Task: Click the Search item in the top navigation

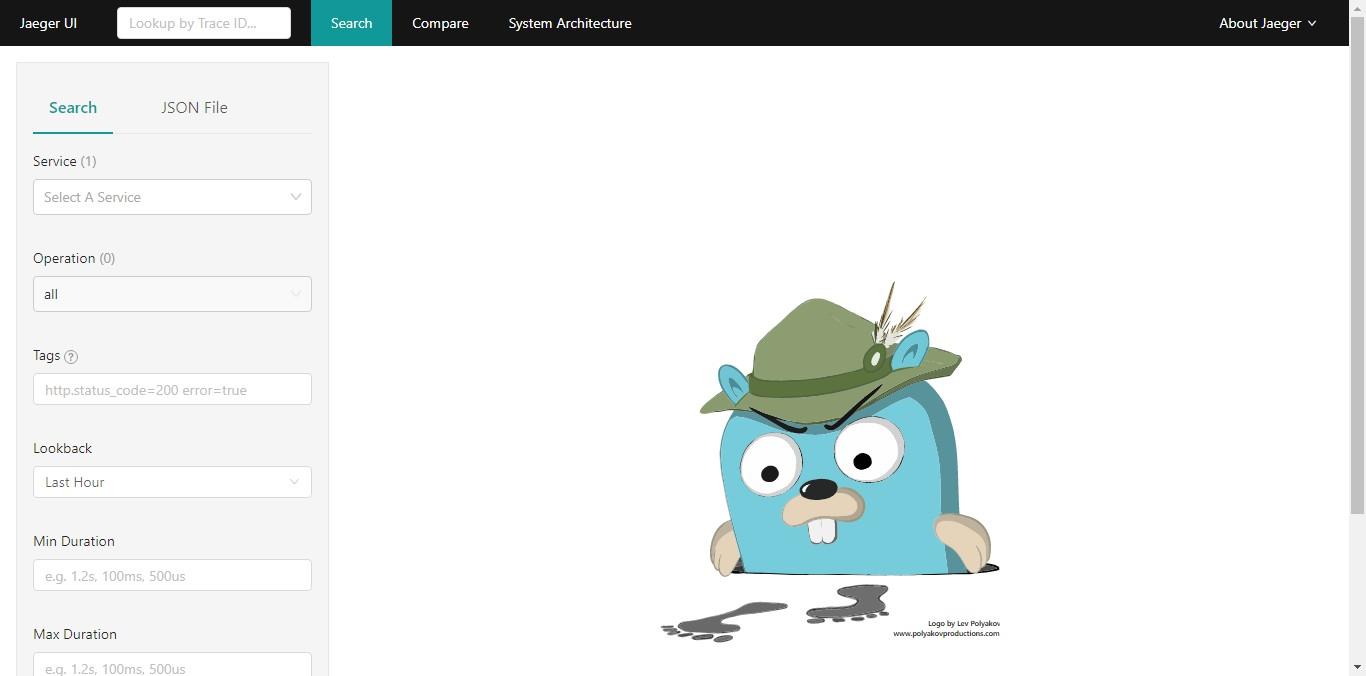Action: [351, 23]
